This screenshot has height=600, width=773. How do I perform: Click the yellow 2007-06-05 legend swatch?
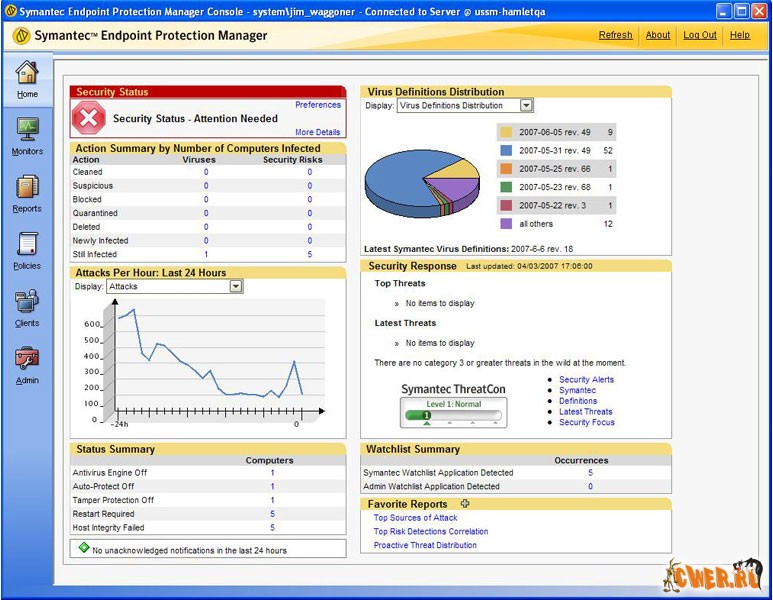point(505,132)
